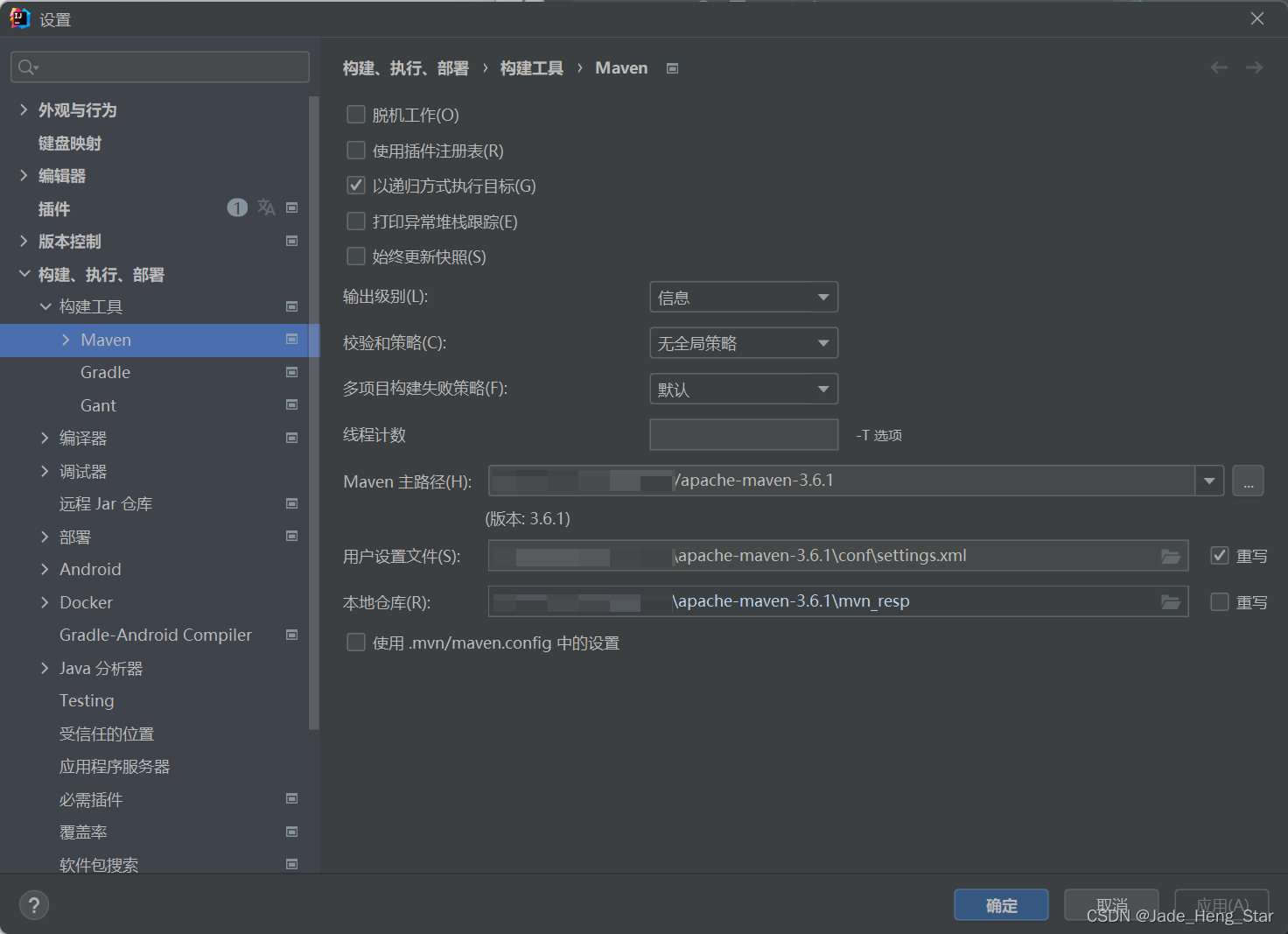Enable 使用 .mvn/maven.config 中的设置 checkbox
This screenshot has width=1288, height=934.
click(x=356, y=643)
